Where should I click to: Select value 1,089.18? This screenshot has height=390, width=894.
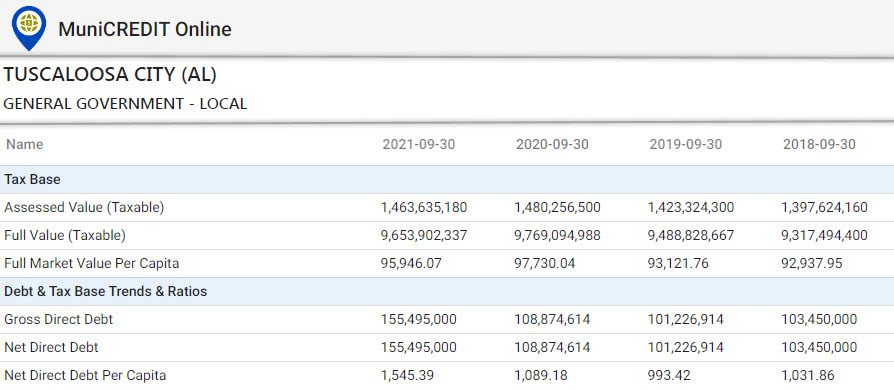click(541, 375)
